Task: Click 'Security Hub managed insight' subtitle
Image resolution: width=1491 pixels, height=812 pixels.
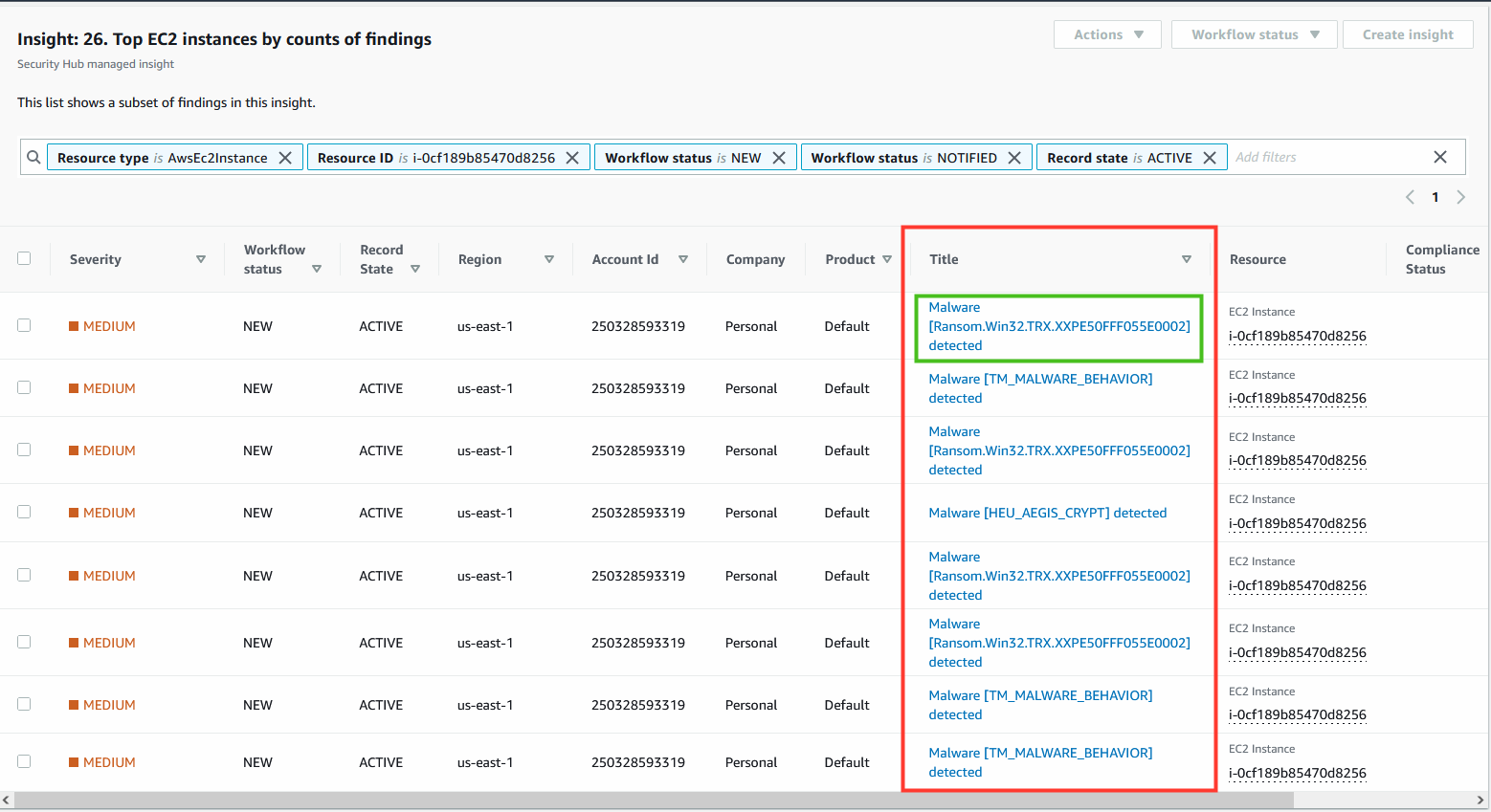Action: (96, 64)
